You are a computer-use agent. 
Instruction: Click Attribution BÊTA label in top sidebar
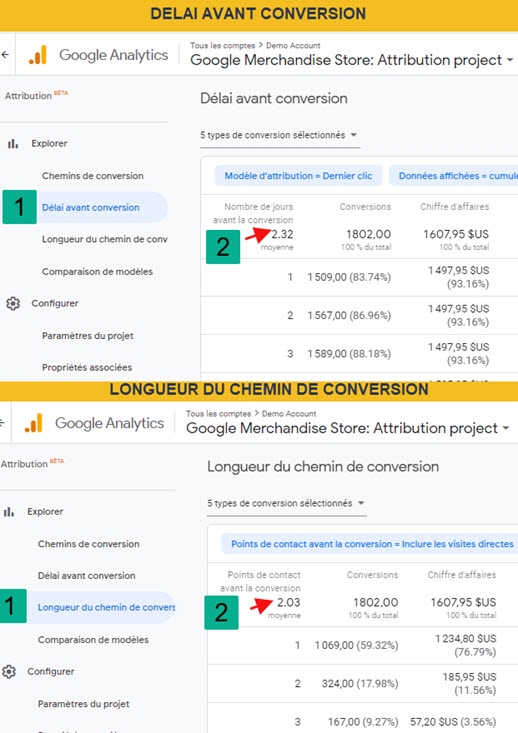36,95
